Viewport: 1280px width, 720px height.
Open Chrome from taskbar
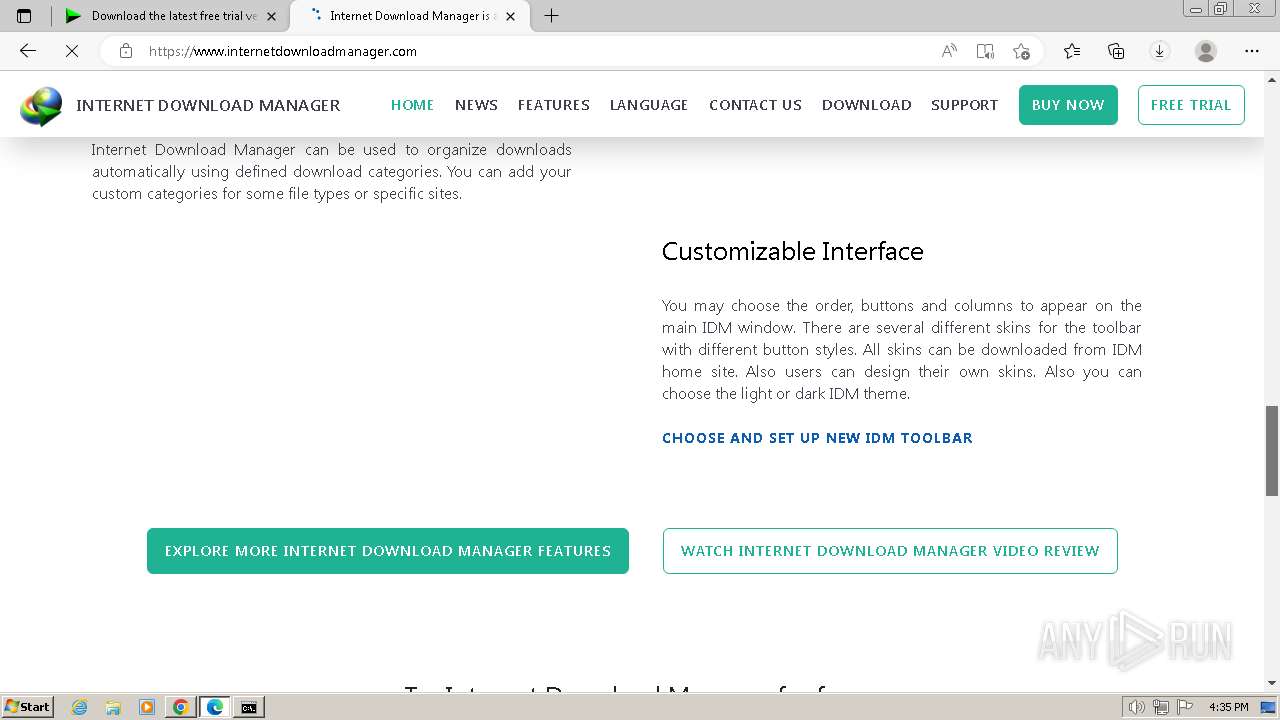181,707
